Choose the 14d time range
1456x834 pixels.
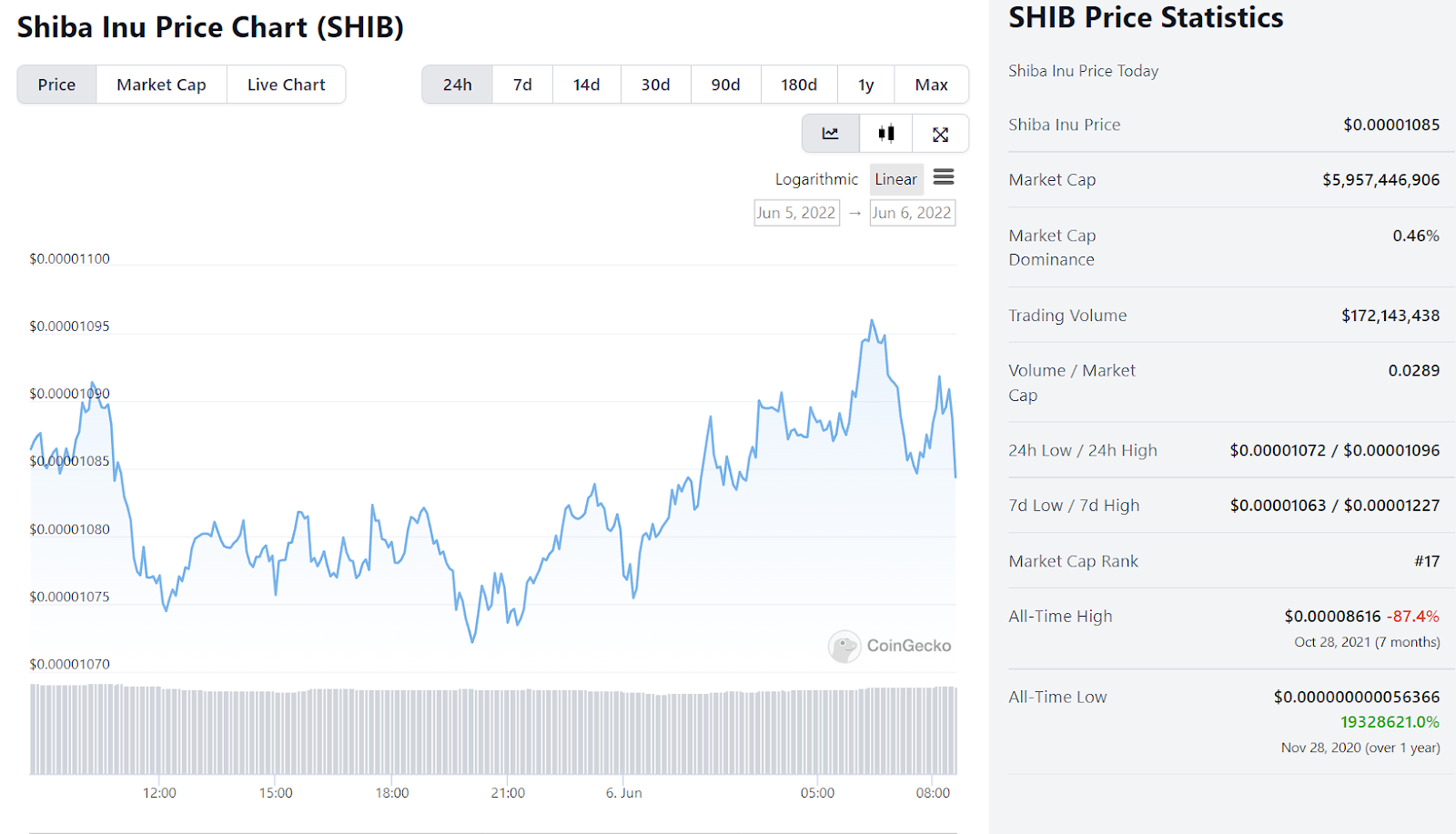pyautogui.click(x=586, y=85)
